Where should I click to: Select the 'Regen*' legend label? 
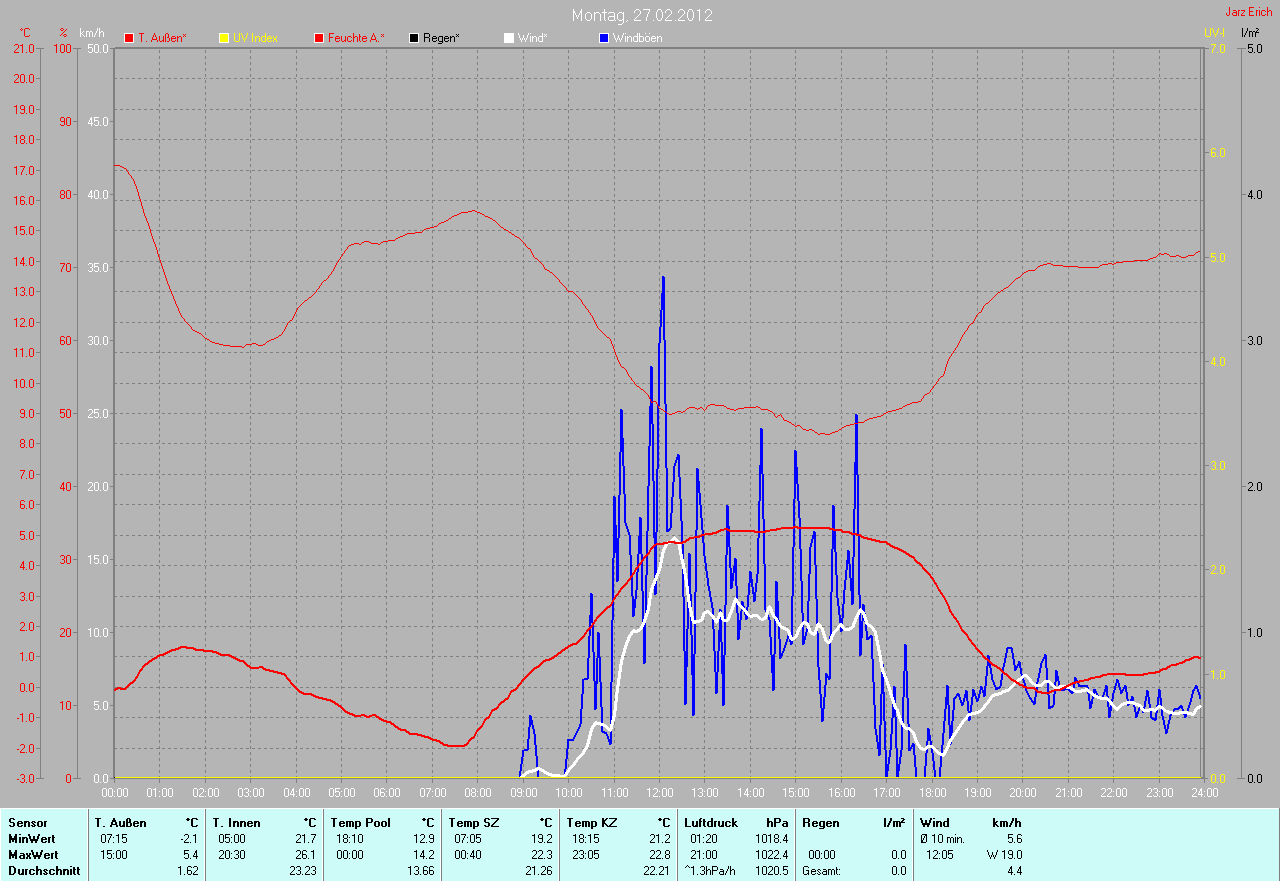(x=441, y=38)
